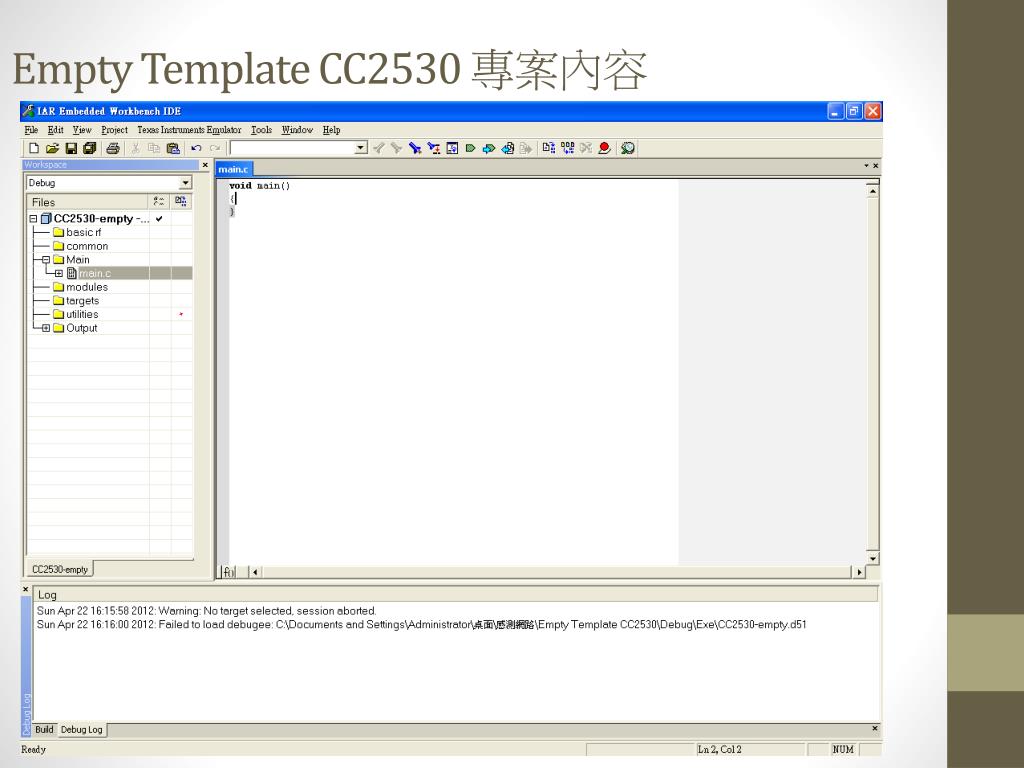Open the Edit menu
The image size is (1024, 768).
[x=56, y=130]
